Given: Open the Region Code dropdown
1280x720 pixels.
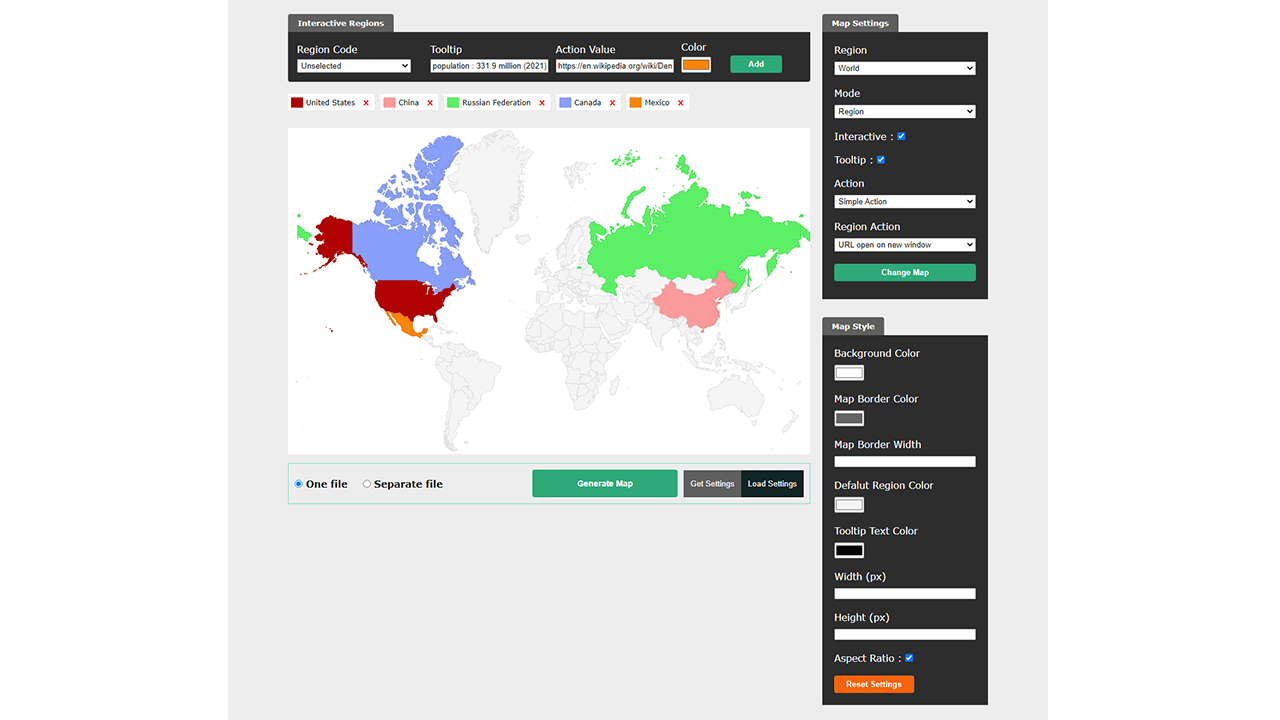Looking at the screenshot, I should 353,65.
